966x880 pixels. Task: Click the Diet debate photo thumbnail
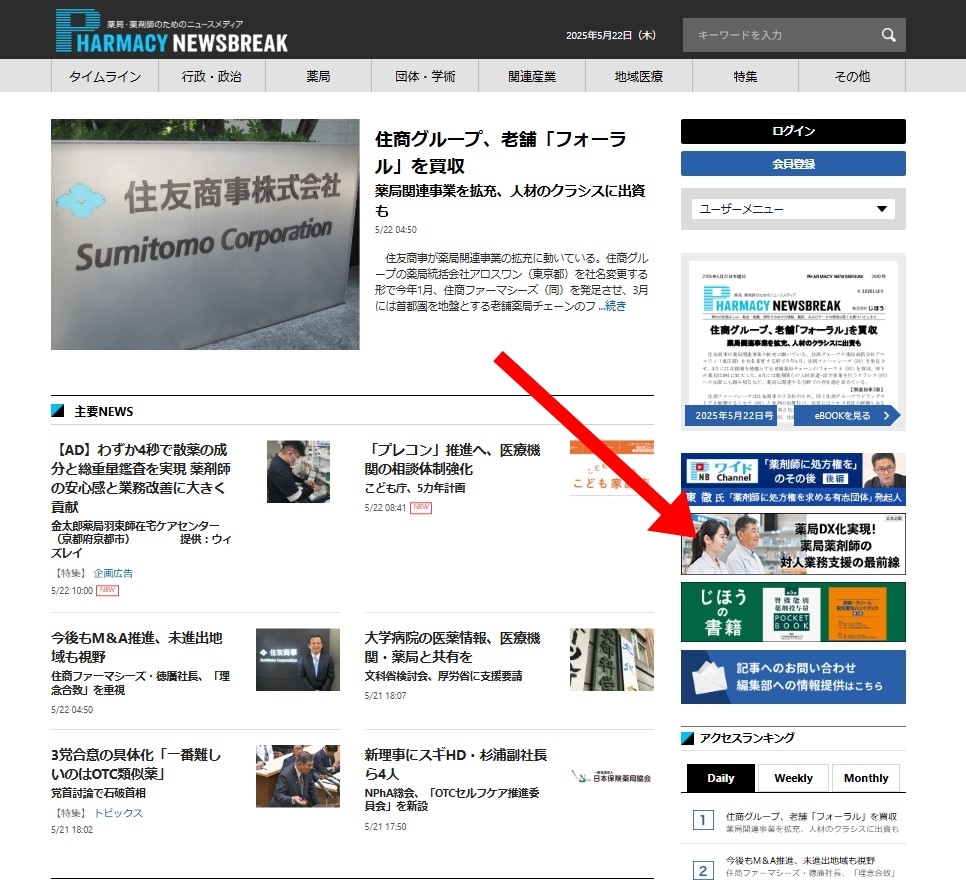coord(298,776)
